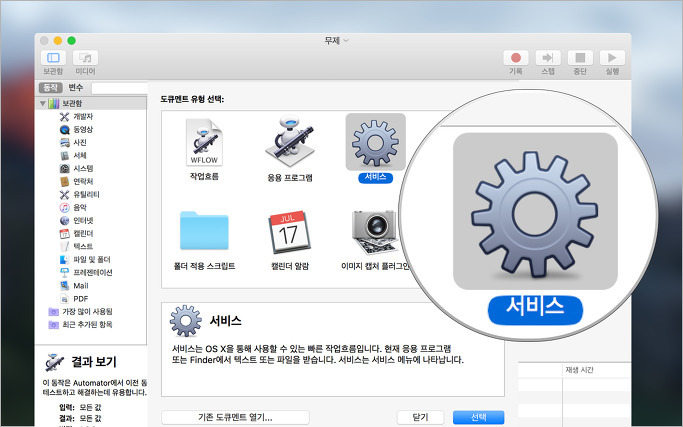683x427 pixels.
Task: Open the 미디어 media browser button
Action: (85, 58)
